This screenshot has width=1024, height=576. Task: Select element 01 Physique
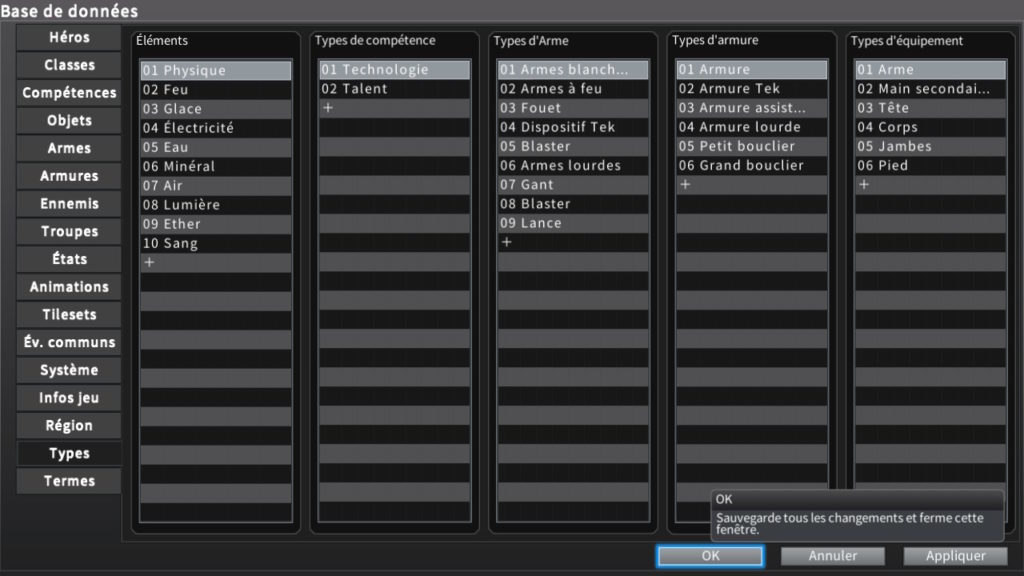[216, 71]
